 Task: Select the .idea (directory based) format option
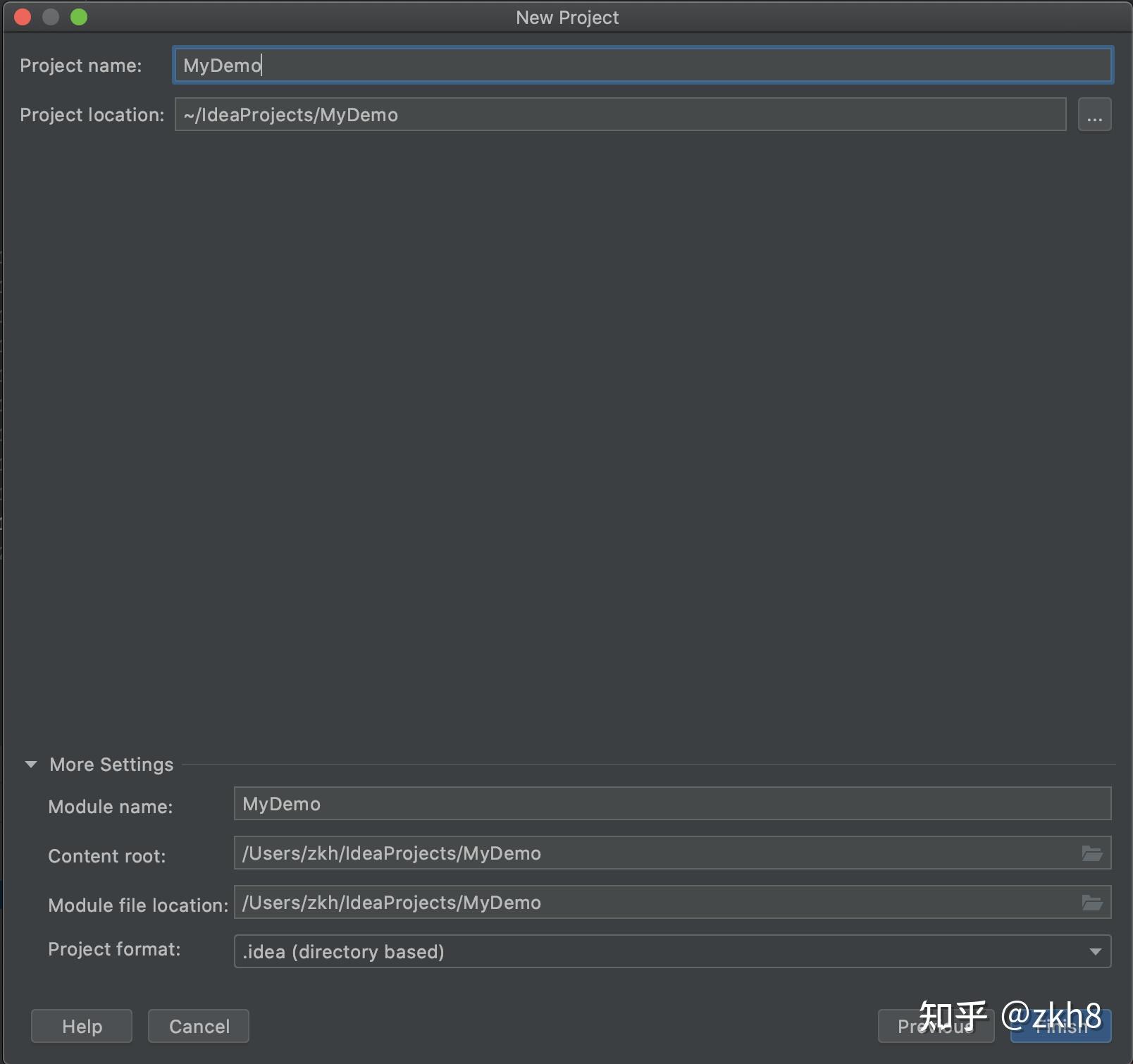point(342,951)
